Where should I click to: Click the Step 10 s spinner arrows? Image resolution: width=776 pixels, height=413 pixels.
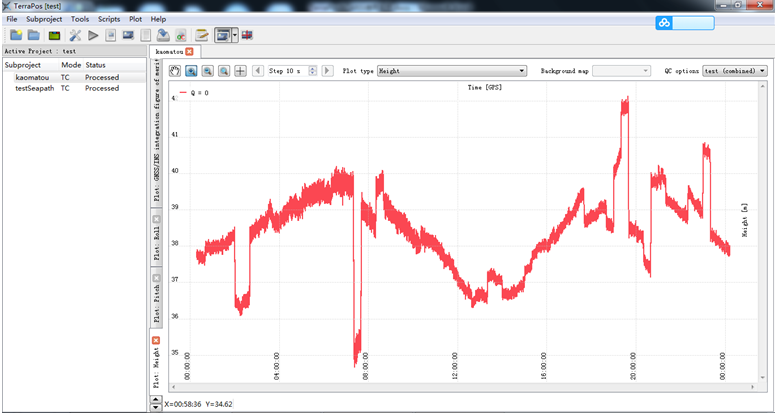click(313, 71)
